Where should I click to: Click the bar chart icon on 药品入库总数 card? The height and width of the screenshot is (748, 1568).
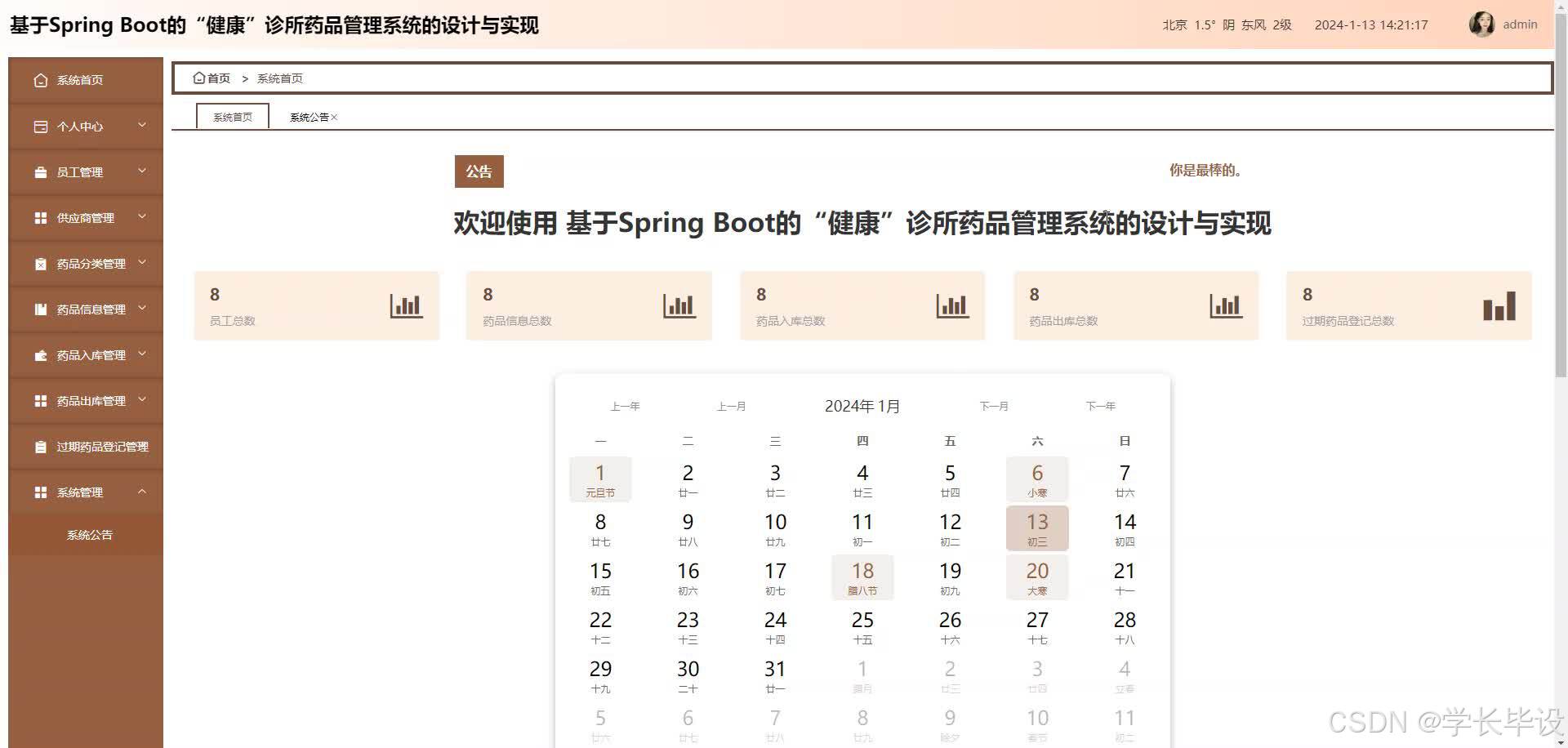(952, 305)
